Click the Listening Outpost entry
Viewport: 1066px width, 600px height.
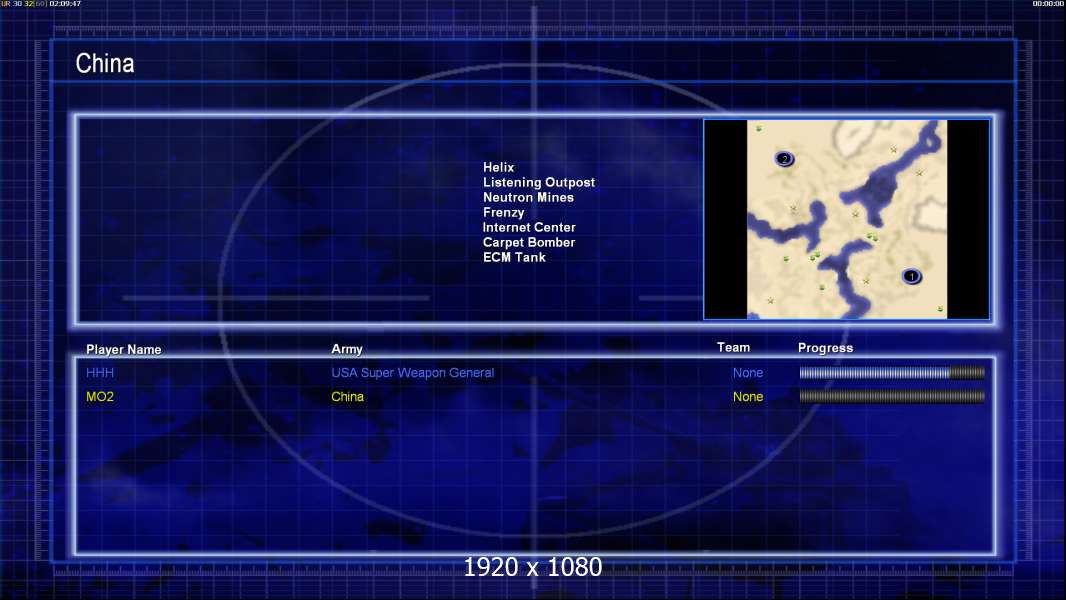tap(538, 182)
